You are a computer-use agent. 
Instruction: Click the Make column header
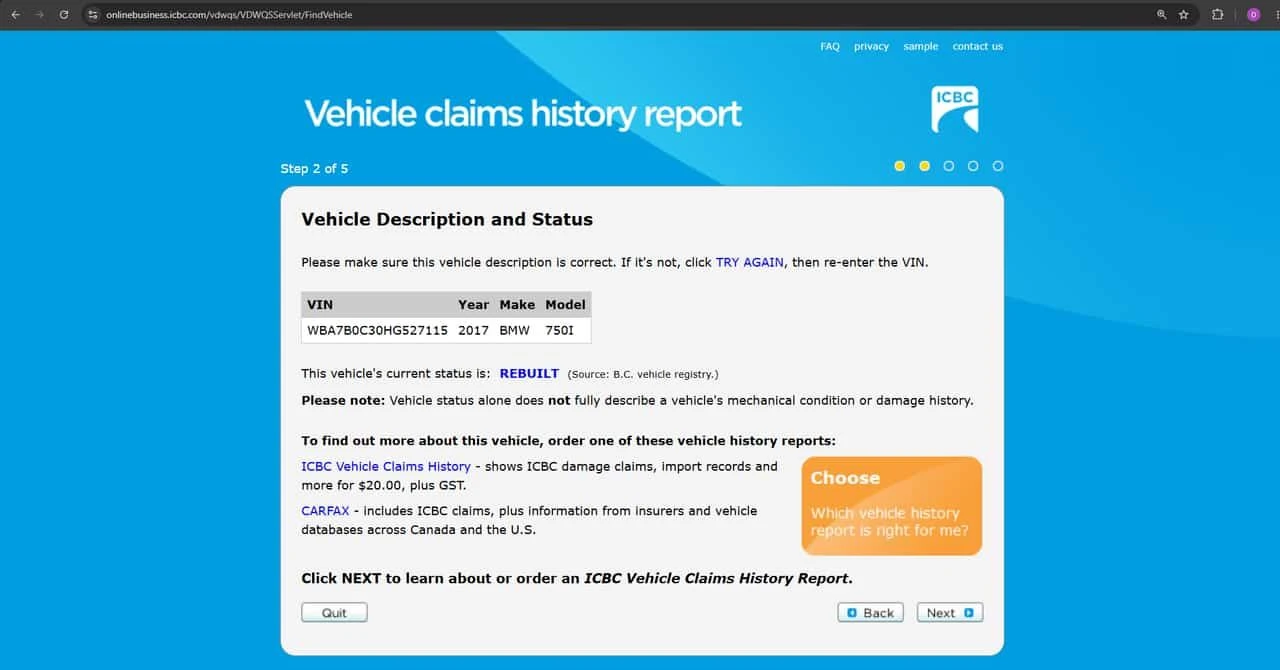tap(517, 304)
